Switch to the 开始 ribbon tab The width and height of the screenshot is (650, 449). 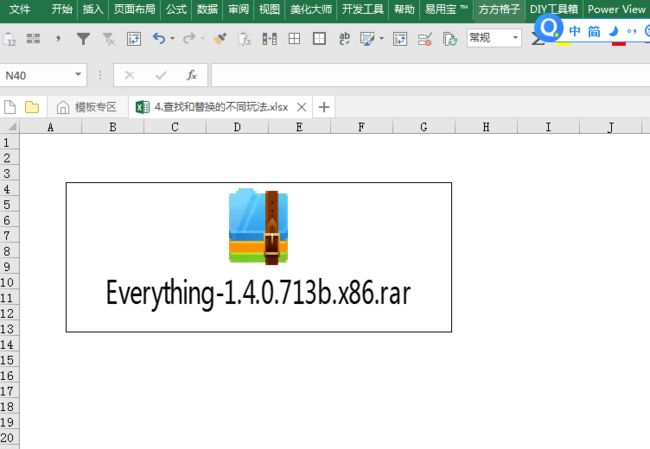tap(62, 9)
